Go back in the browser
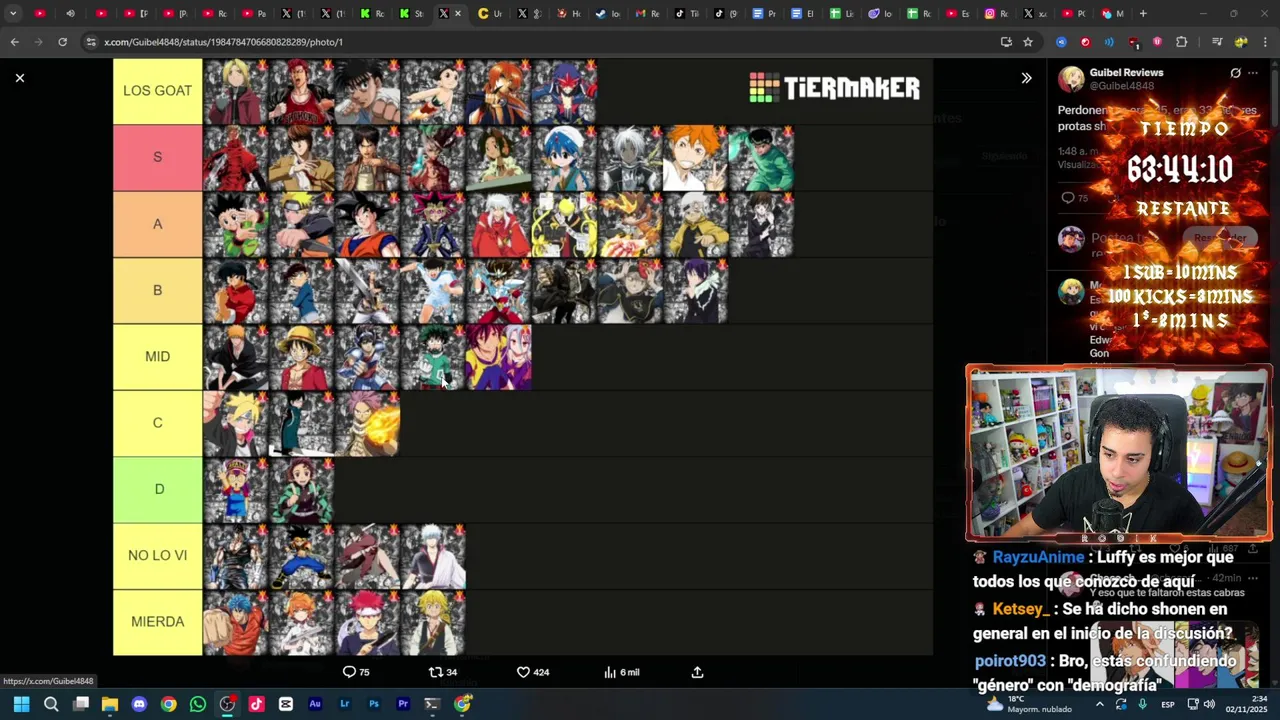The width and height of the screenshot is (1280, 720). (x=14, y=42)
